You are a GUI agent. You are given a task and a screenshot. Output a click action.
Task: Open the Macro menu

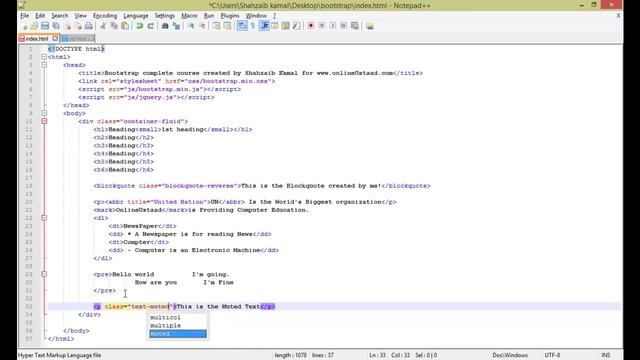point(189,16)
